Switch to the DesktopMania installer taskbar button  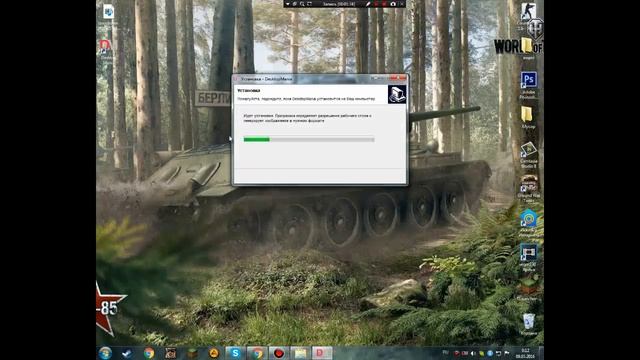(322, 353)
